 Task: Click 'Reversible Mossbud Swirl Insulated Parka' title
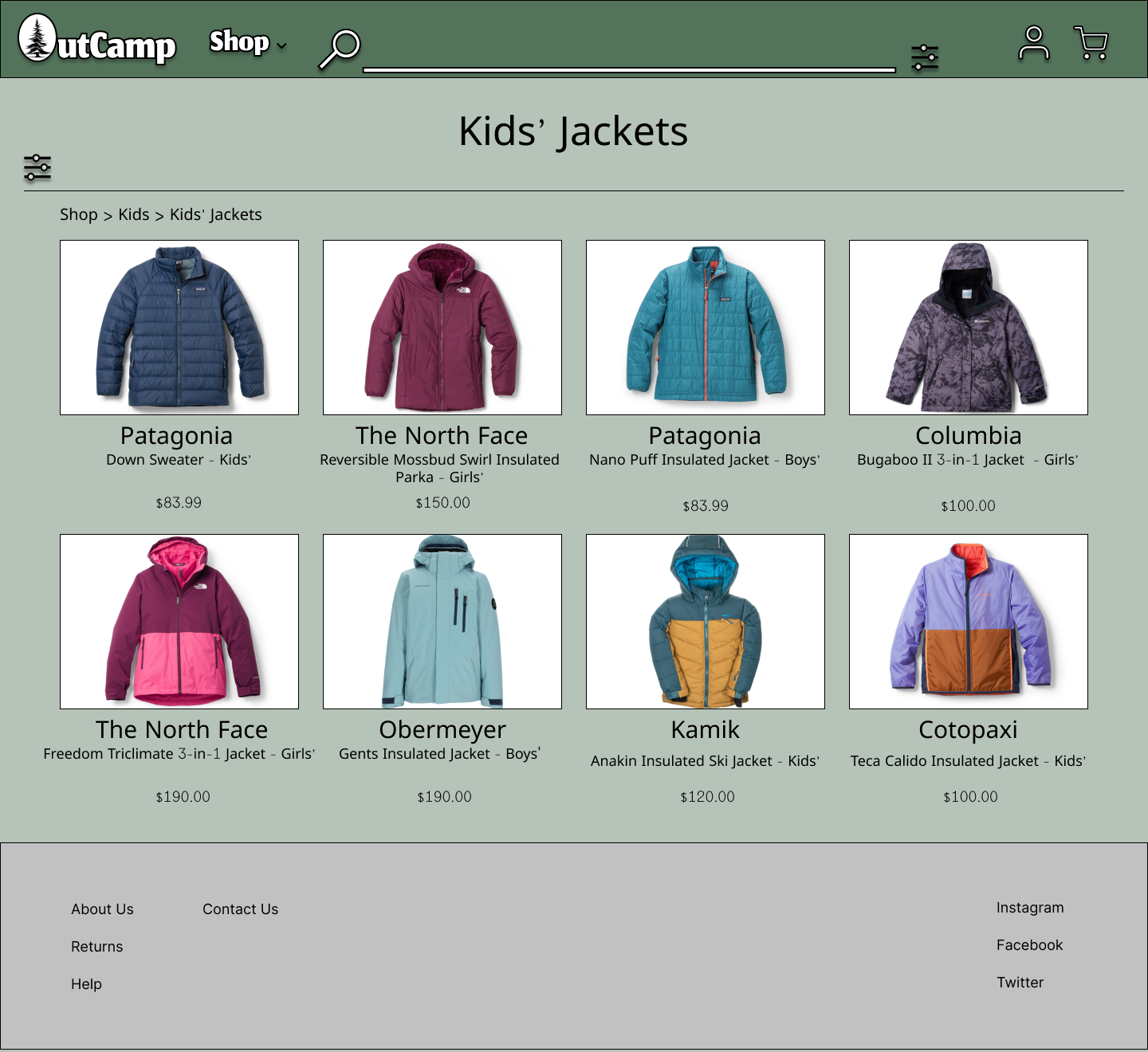coord(439,469)
